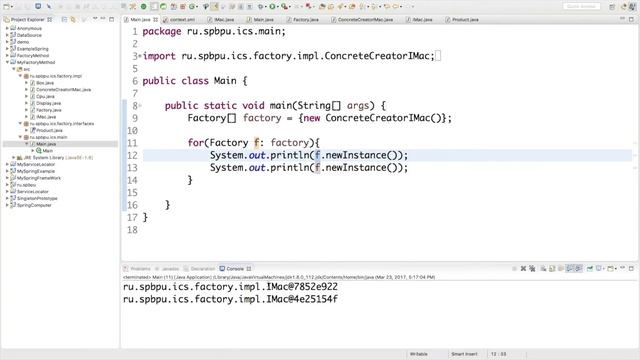Minimize the Console panel

tap(622, 268)
